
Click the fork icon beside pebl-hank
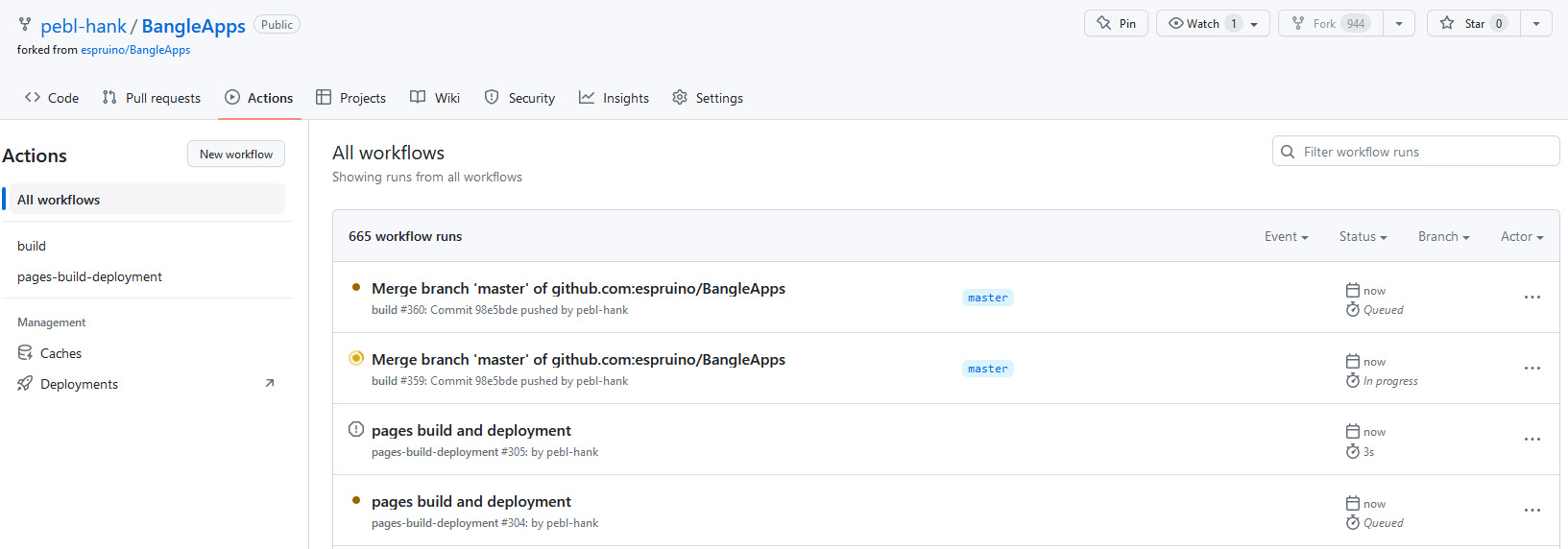[25, 25]
